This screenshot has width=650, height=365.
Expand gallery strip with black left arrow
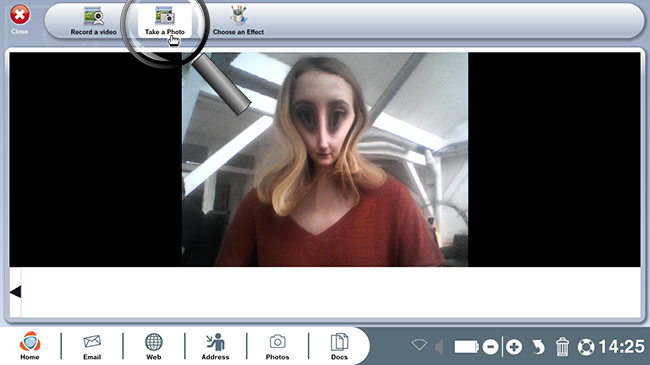(15, 292)
